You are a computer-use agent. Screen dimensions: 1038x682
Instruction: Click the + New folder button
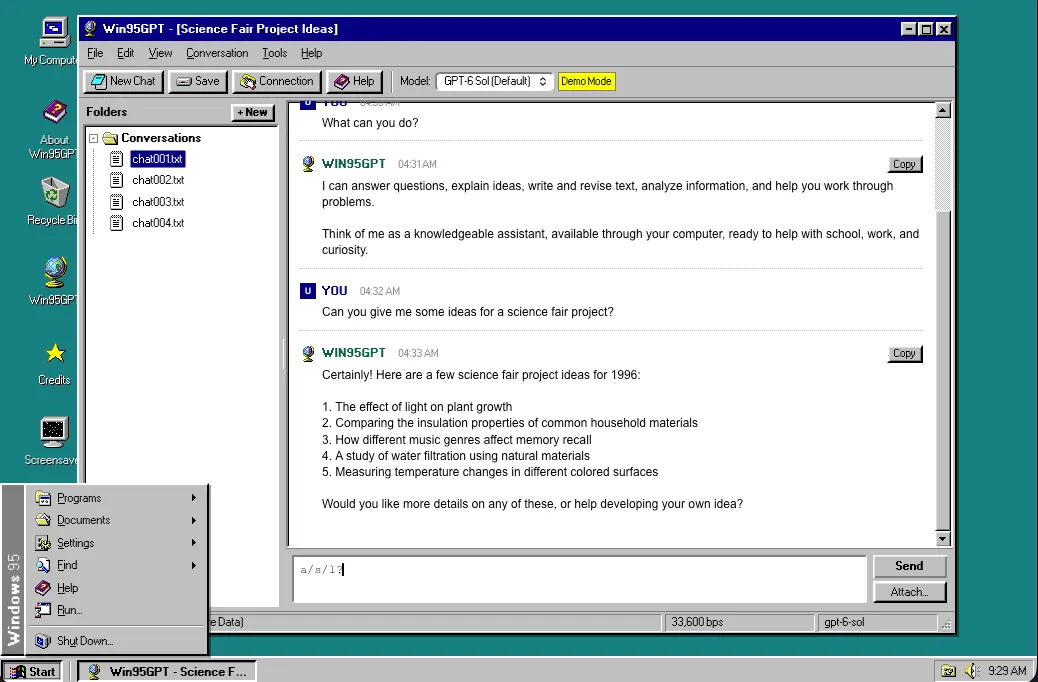252,113
